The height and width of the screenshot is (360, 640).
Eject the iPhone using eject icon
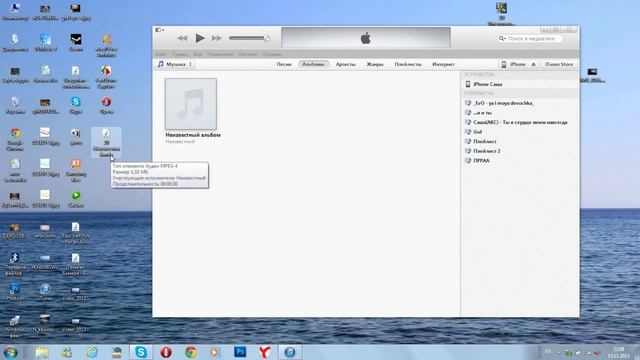533,64
